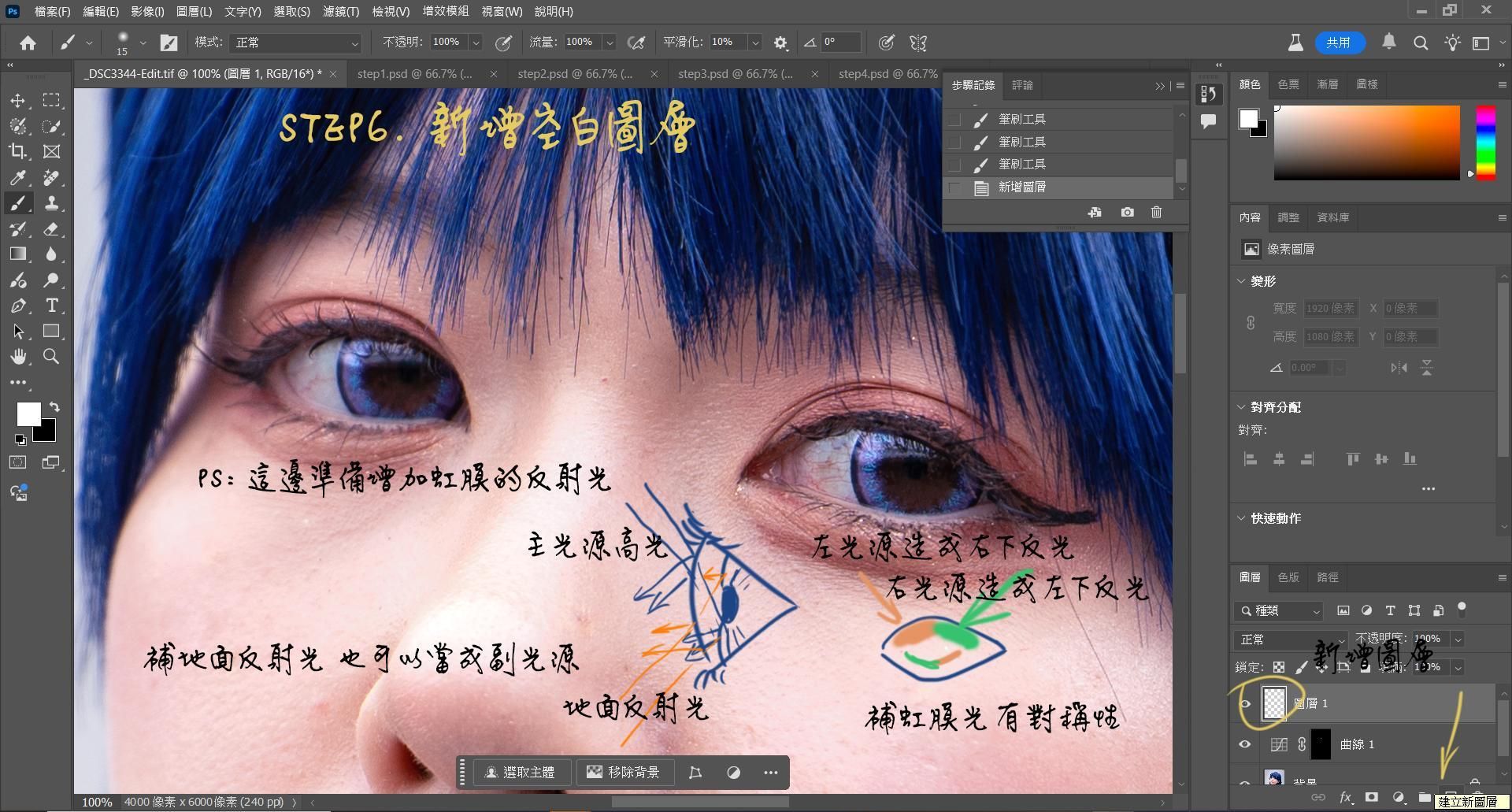The image size is (1512, 812).
Task: Delete current history state with trash icon
Action: tap(1156, 212)
